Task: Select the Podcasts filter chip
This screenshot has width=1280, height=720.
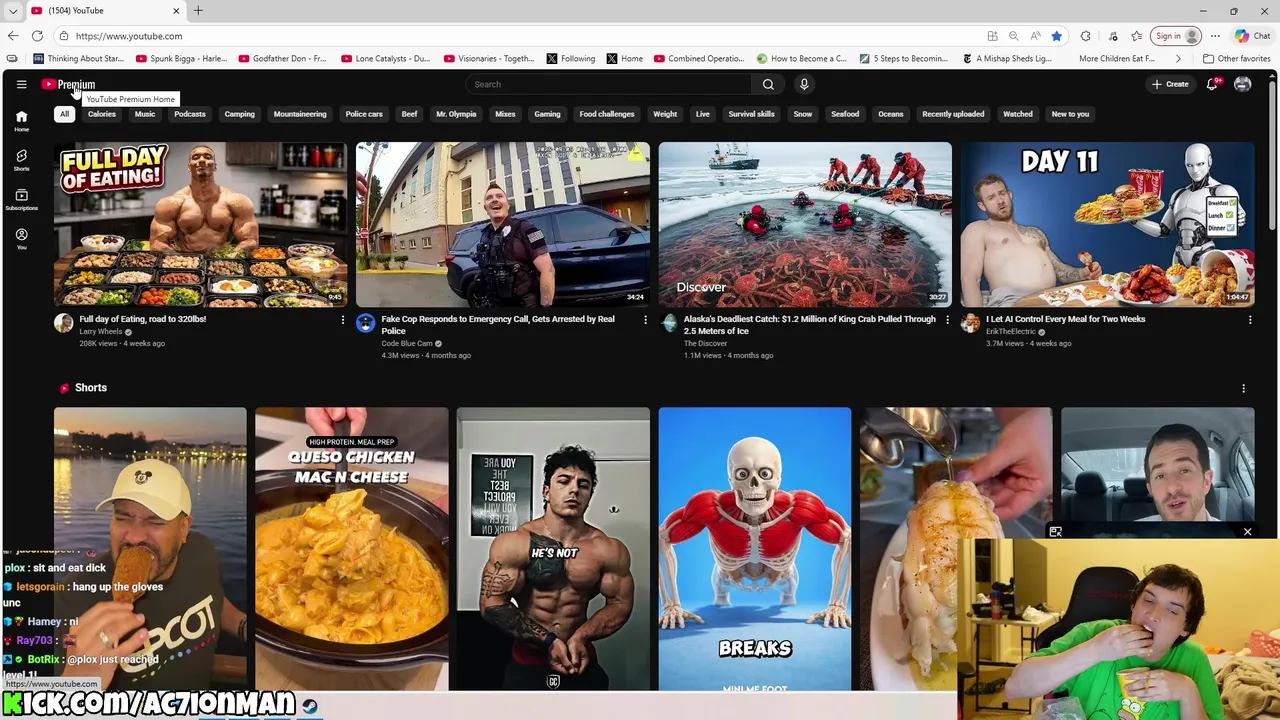Action: coord(189,114)
